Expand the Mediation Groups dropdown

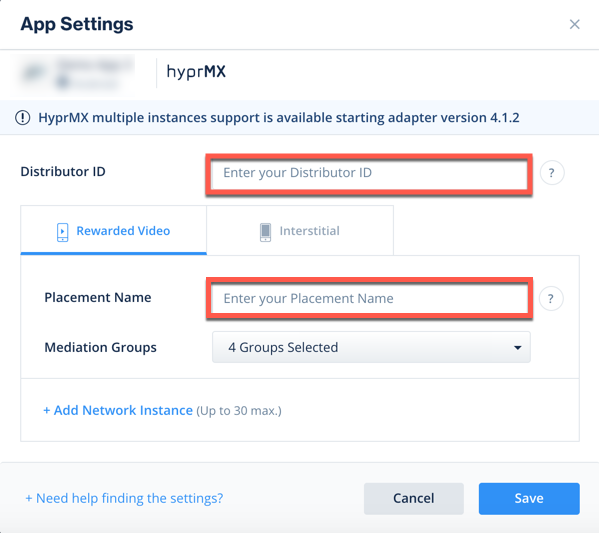click(371, 347)
